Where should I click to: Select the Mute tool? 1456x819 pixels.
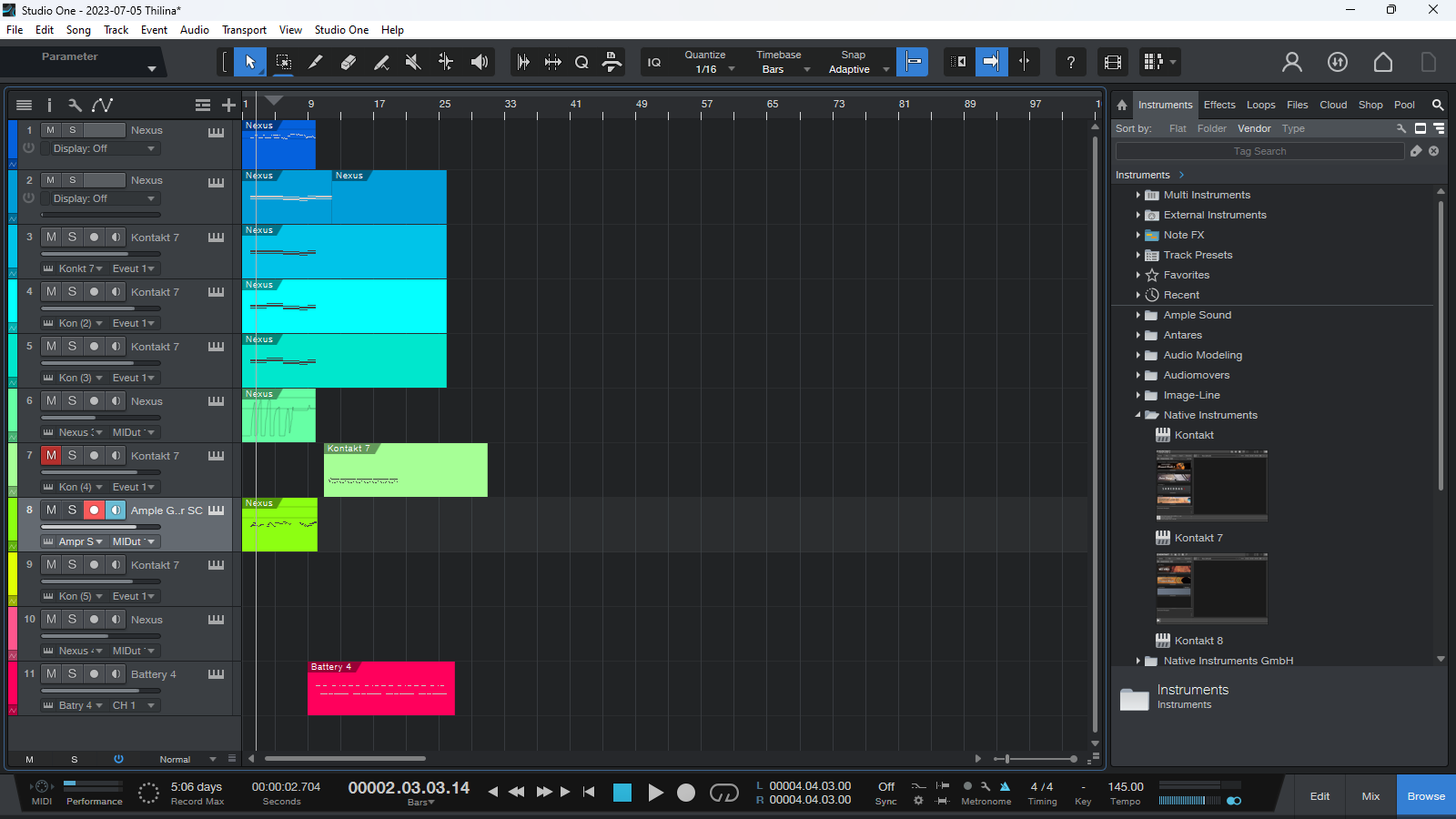413,62
